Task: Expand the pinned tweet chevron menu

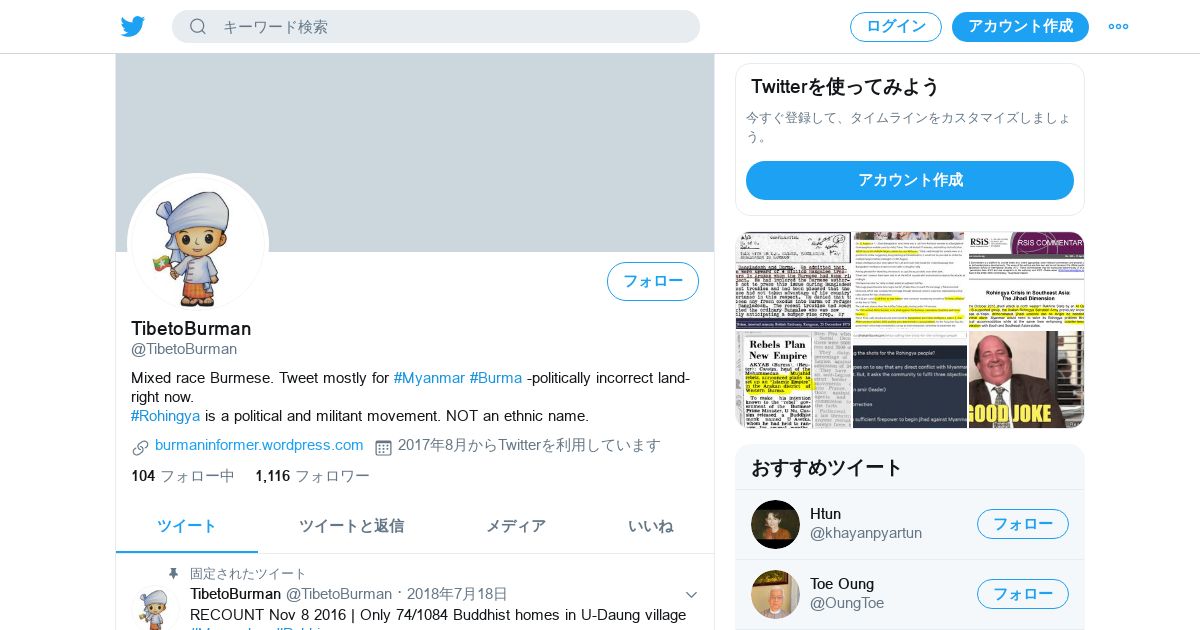Action: [690, 595]
